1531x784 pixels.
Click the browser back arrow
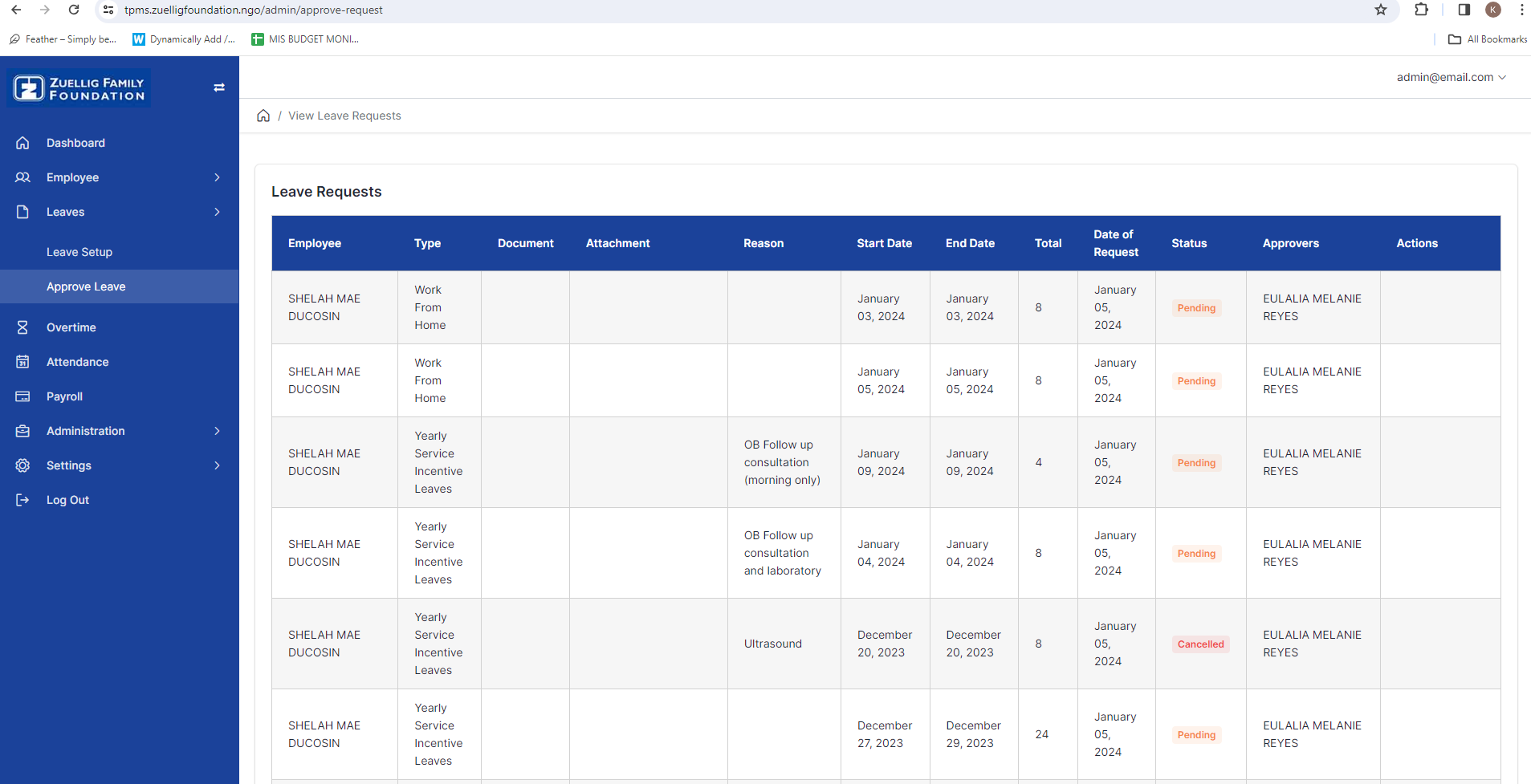click(x=16, y=10)
